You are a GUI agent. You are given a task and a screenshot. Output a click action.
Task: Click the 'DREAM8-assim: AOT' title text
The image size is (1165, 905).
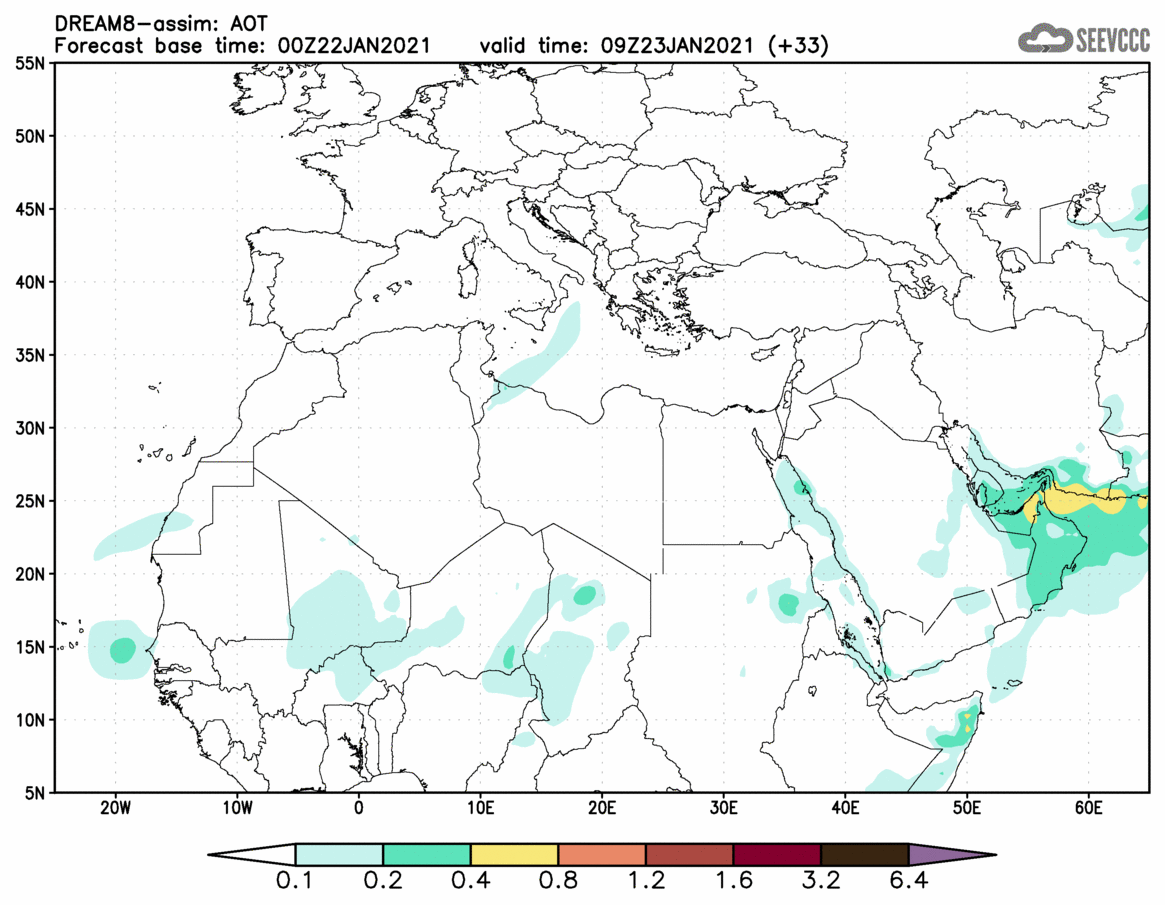(x=161, y=24)
